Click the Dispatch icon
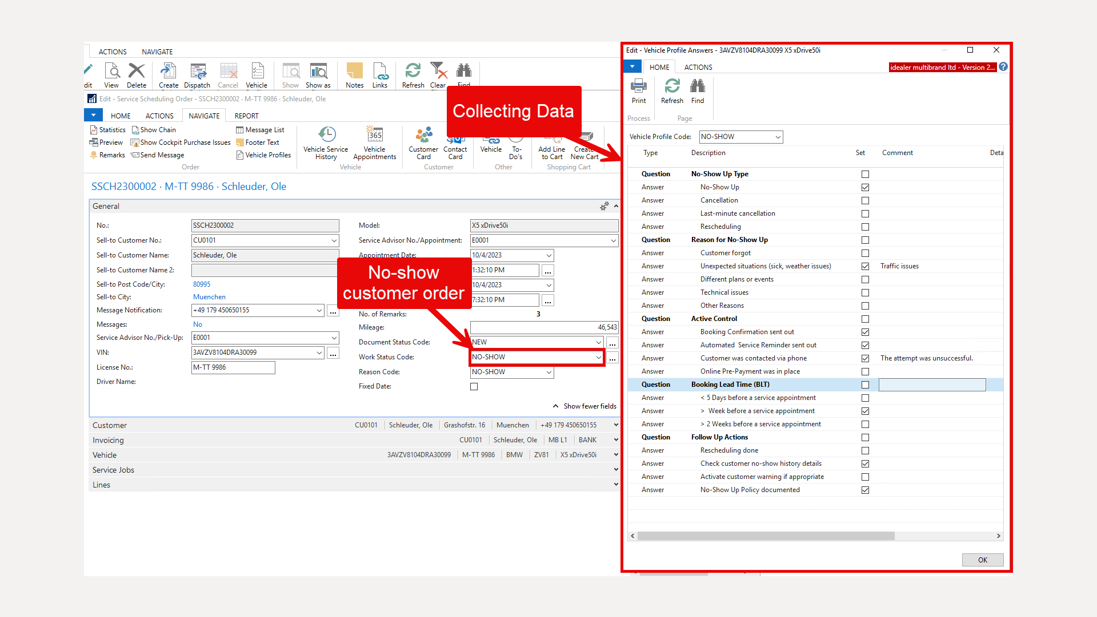The image size is (1097, 617). (197, 73)
